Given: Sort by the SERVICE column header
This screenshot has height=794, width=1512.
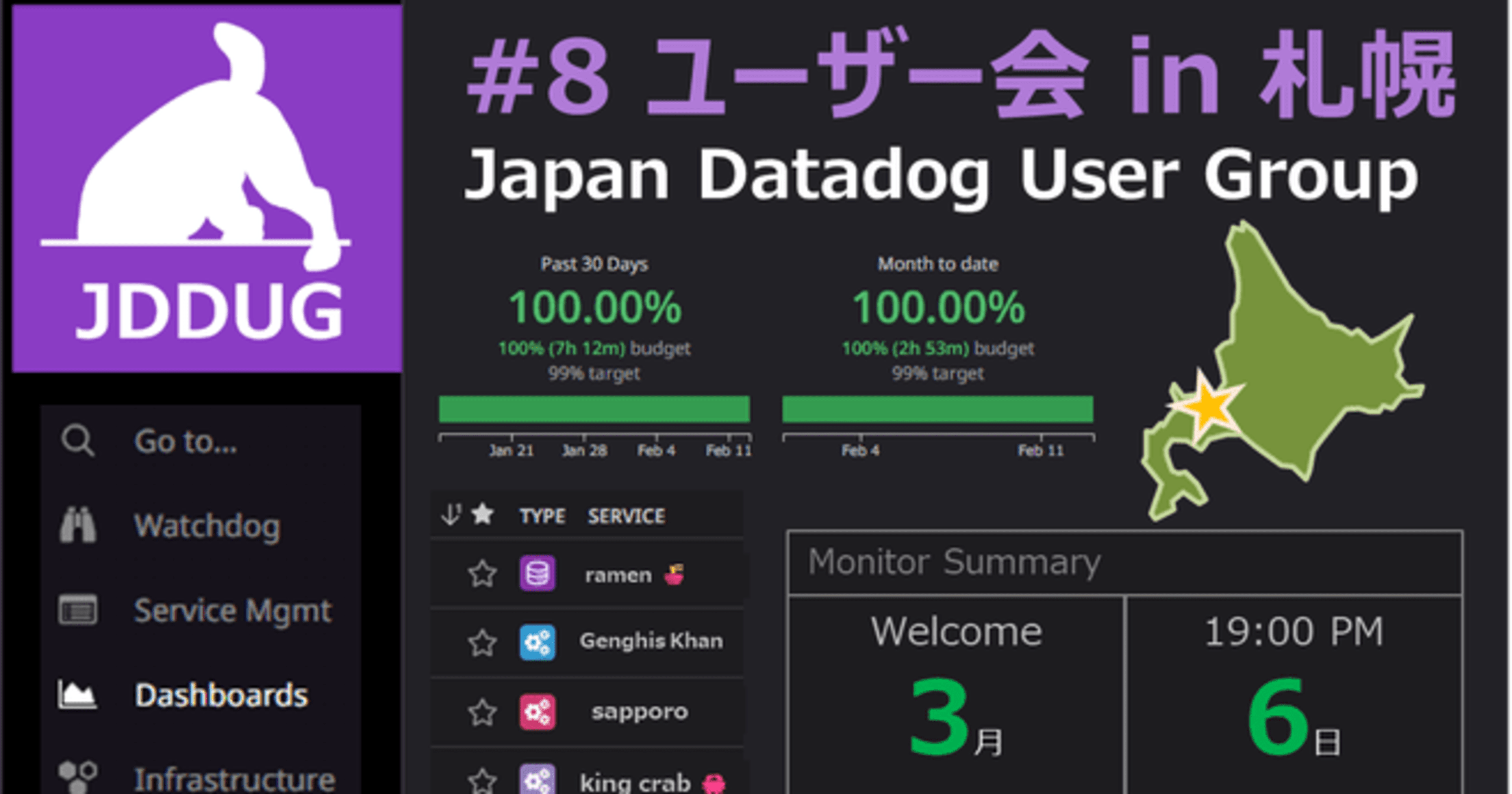Looking at the screenshot, I should (626, 516).
